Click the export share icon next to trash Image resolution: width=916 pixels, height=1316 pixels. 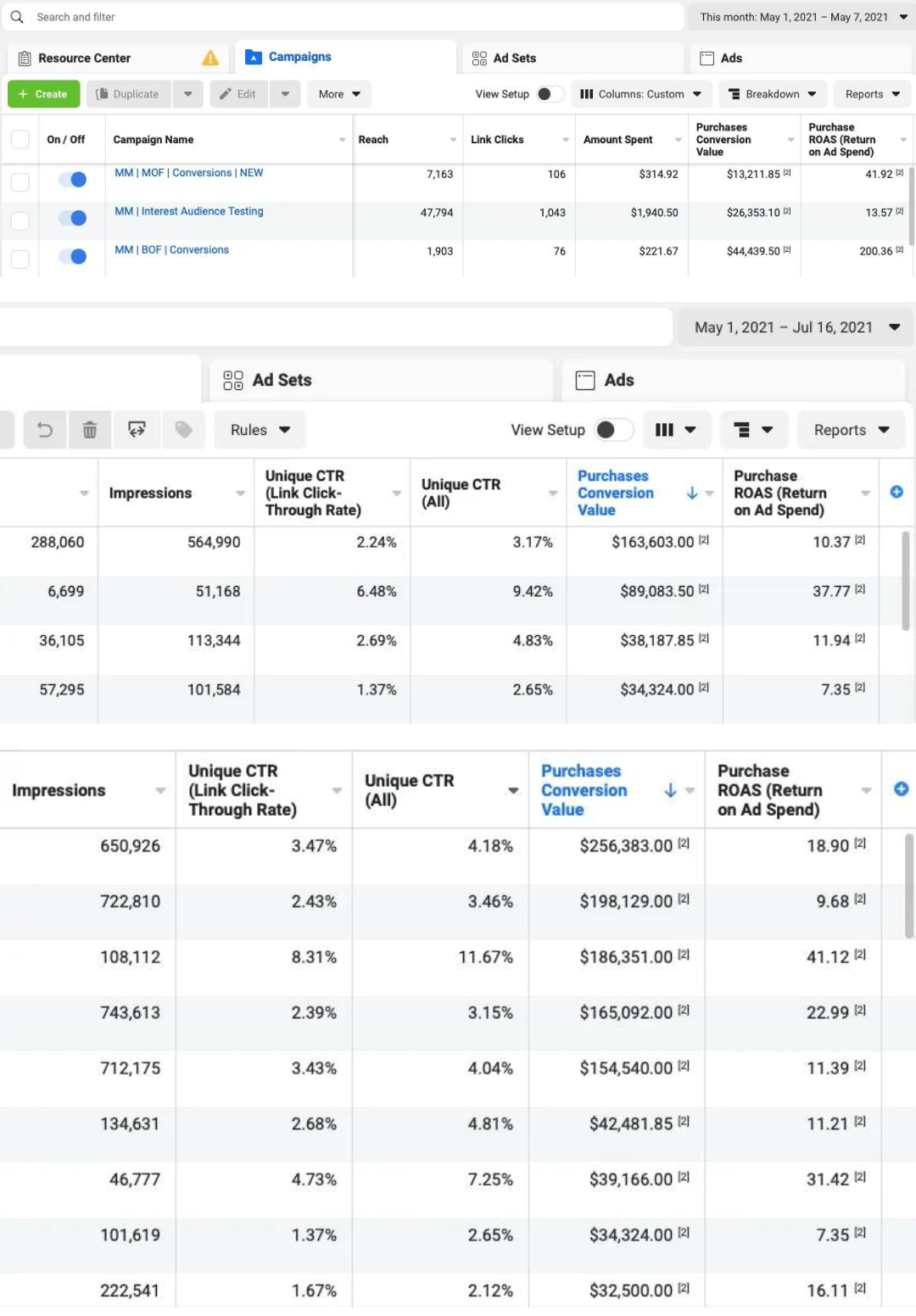coord(137,430)
